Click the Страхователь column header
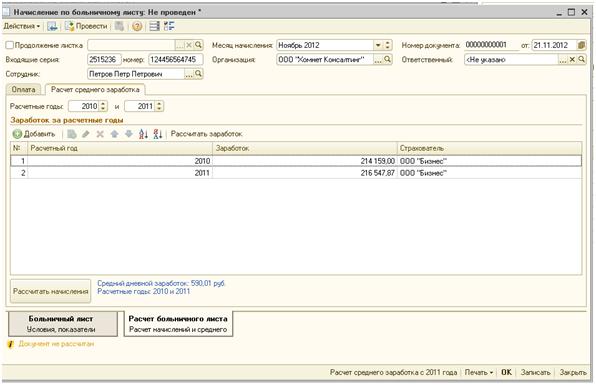Viewport: 596px width, 385px height. (x=490, y=148)
